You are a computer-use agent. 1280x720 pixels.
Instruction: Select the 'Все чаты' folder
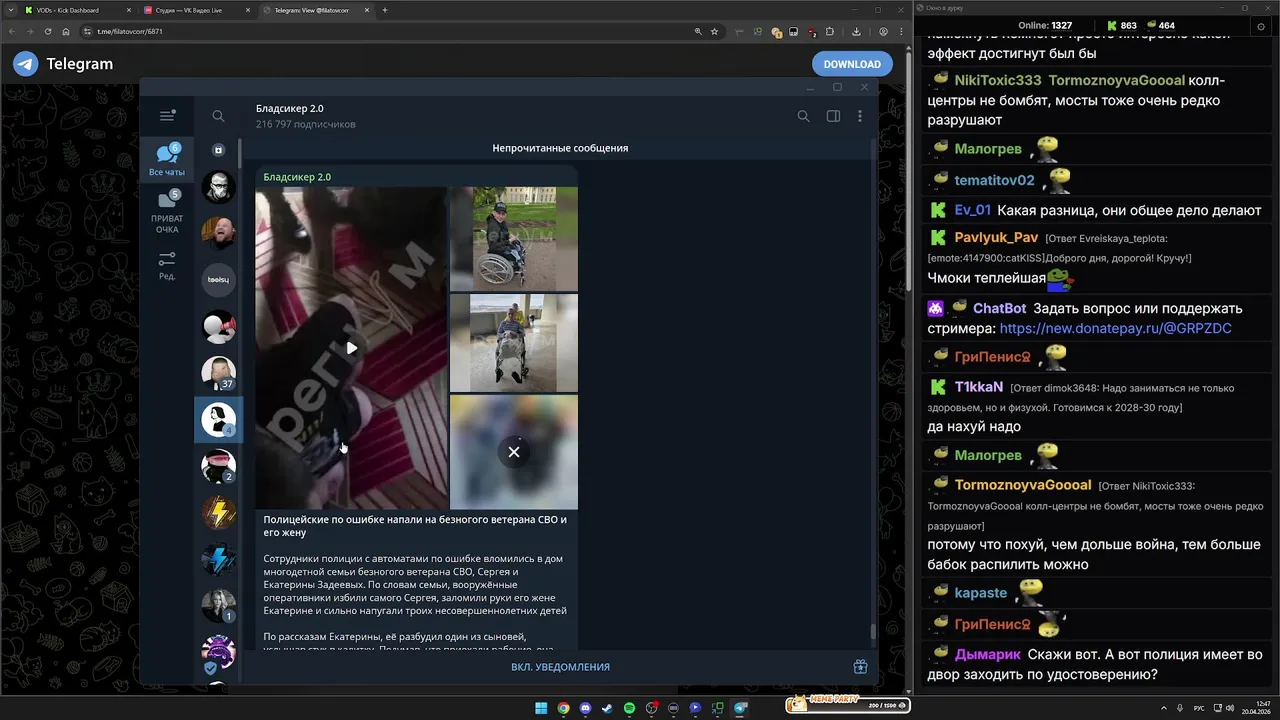(167, 160)
